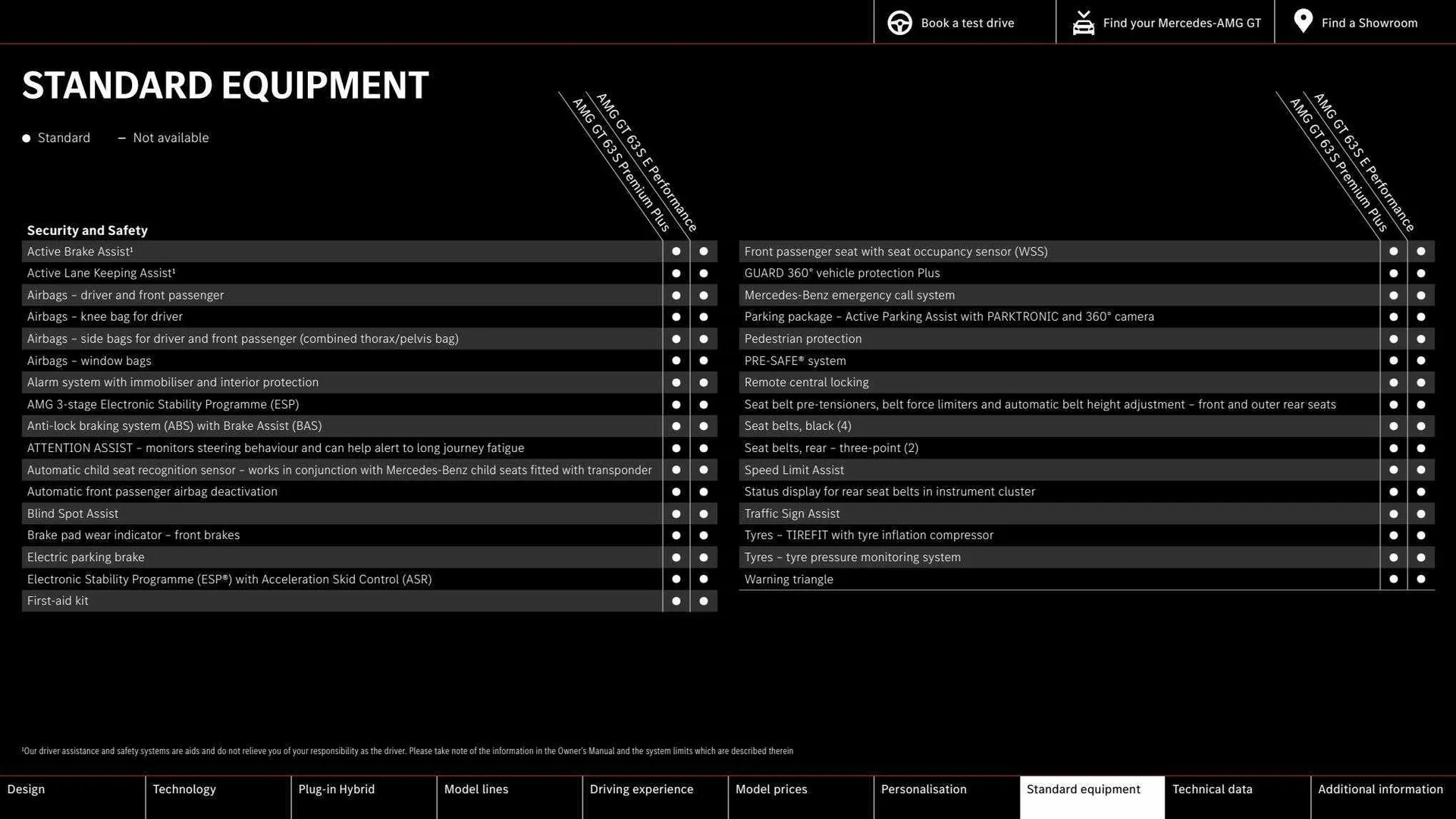The height and width of the screenshot is (819, 1456).
Task: Select the Plug-in Hybrid tab
Action: pos(336,789)
